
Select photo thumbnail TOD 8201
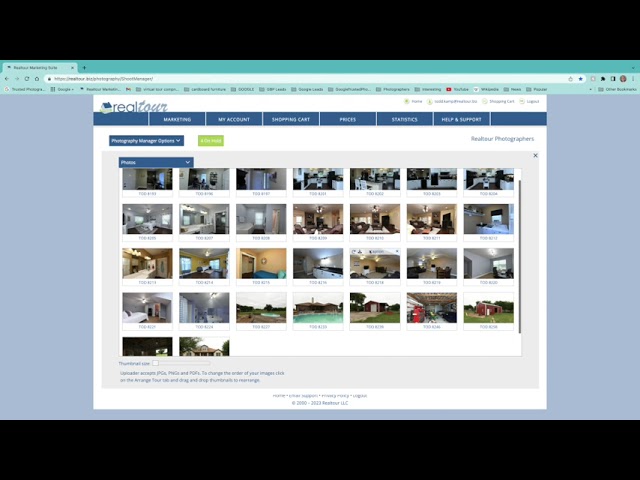318,179
